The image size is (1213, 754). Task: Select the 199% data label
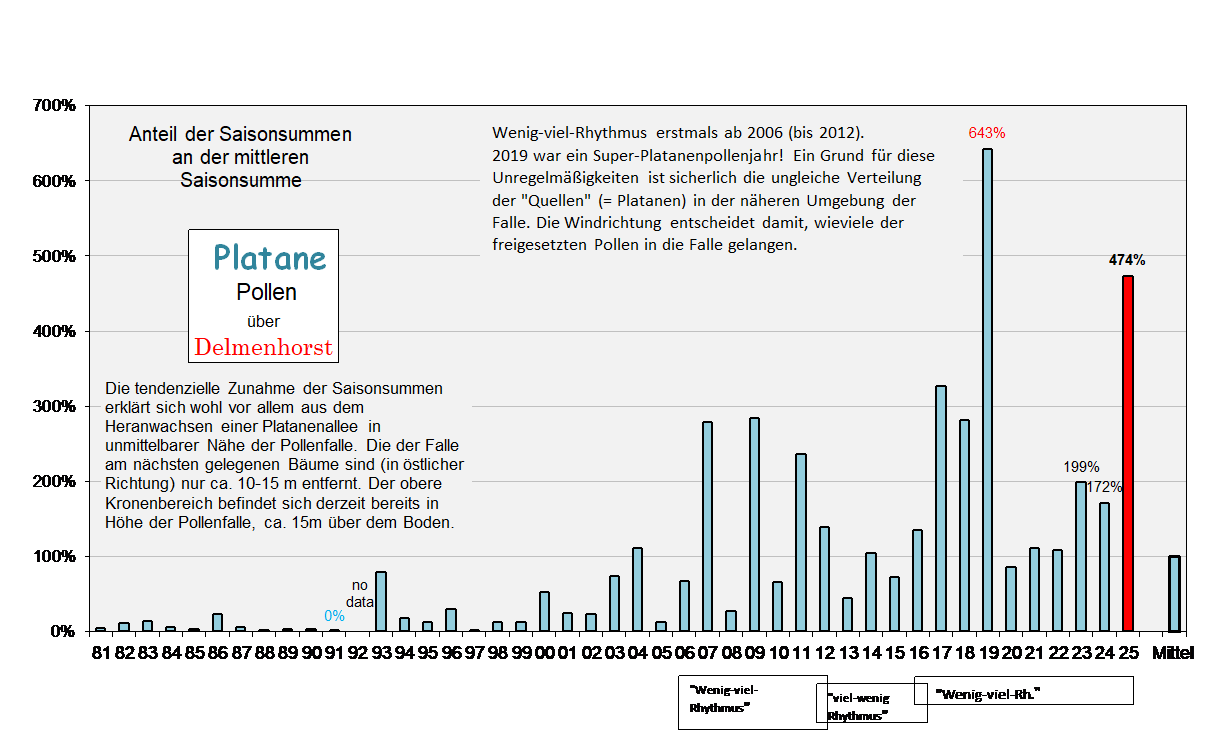[1080, 467]
